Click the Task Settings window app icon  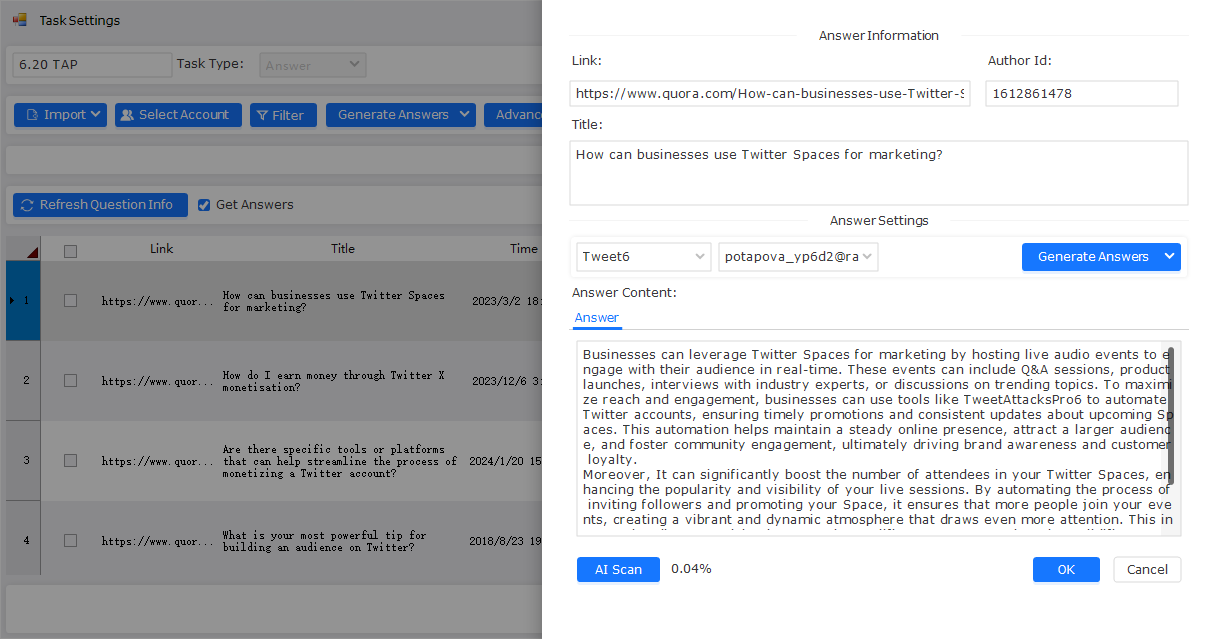(x=20, y=20)
